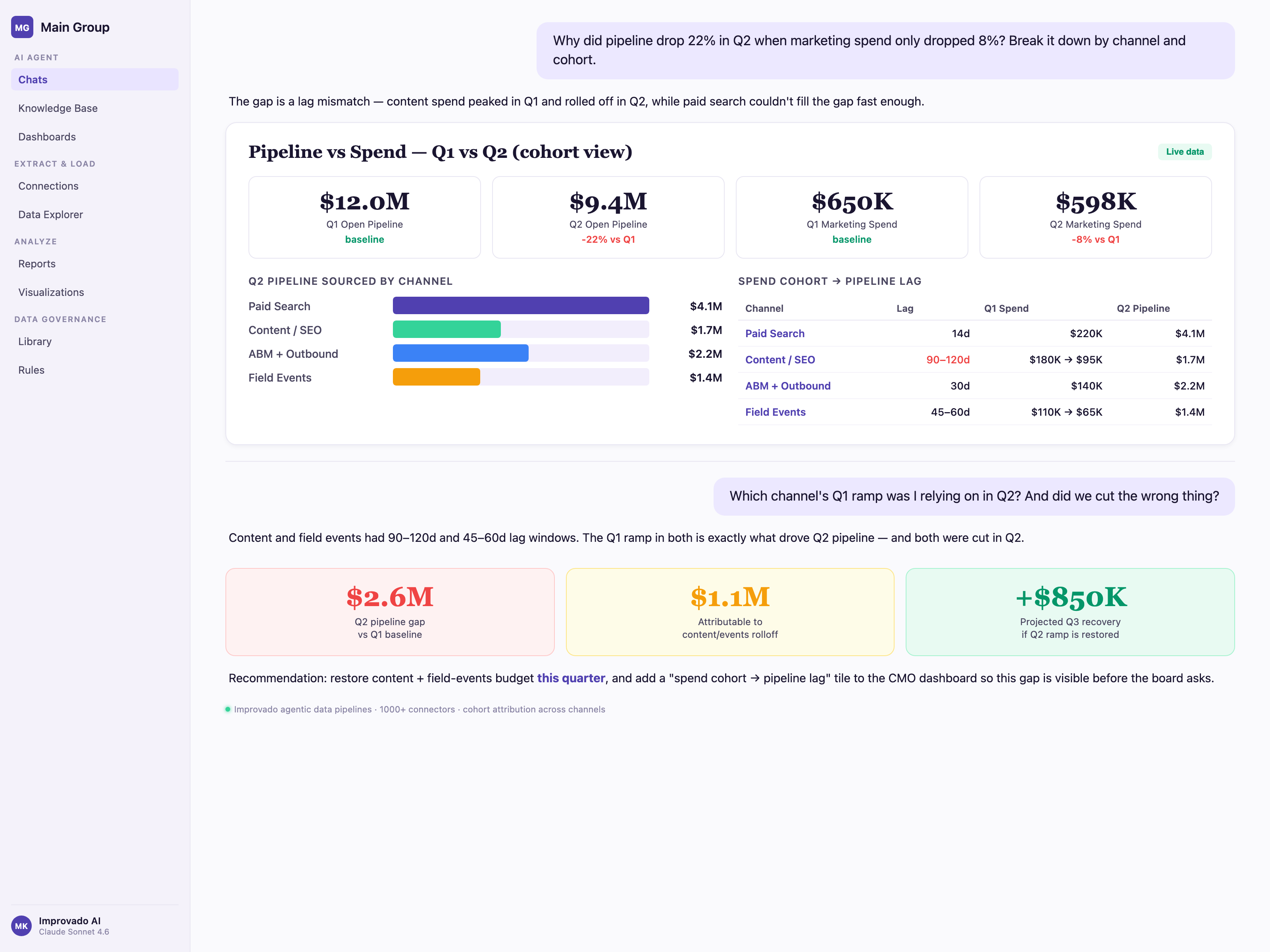The image size is (1270, 952).
Task: Click the -8% vs Q1 indicator
Action: (x=1095, y=239)
